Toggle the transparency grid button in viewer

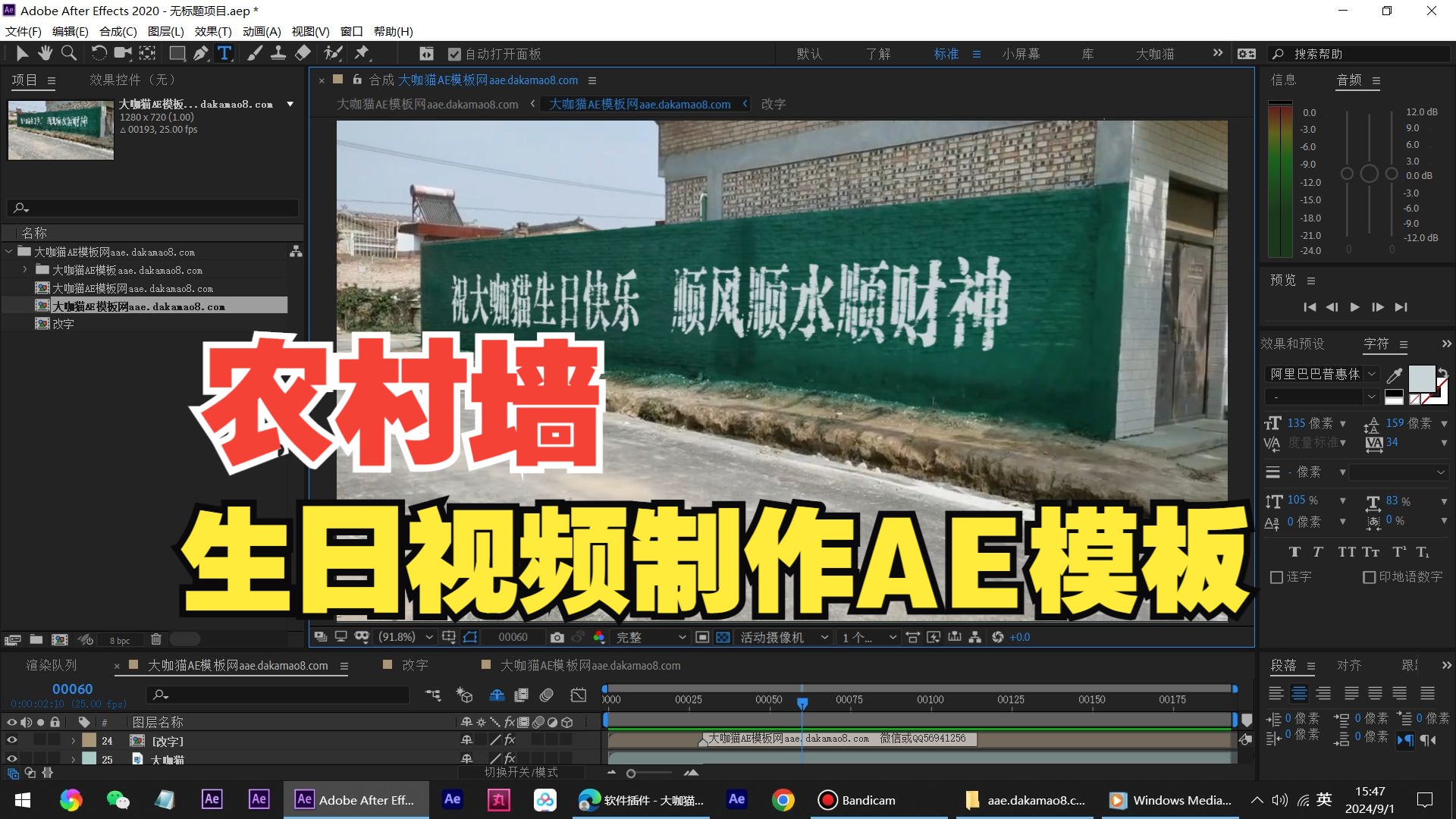click(x=723, y=637)
